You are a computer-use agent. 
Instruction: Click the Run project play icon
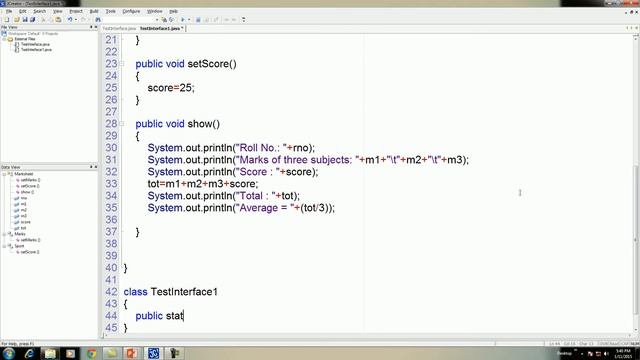tap(182, 20)
